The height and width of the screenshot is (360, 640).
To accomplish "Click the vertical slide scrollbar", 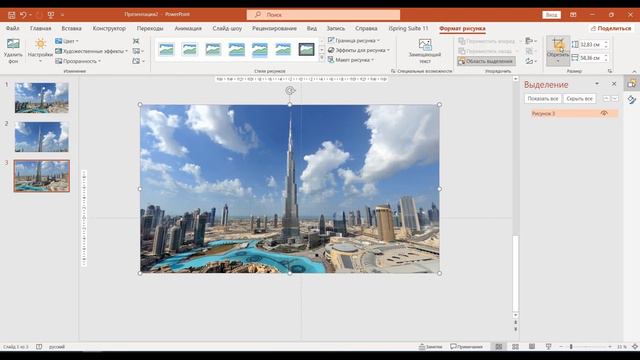I will (x=516, y=273).
